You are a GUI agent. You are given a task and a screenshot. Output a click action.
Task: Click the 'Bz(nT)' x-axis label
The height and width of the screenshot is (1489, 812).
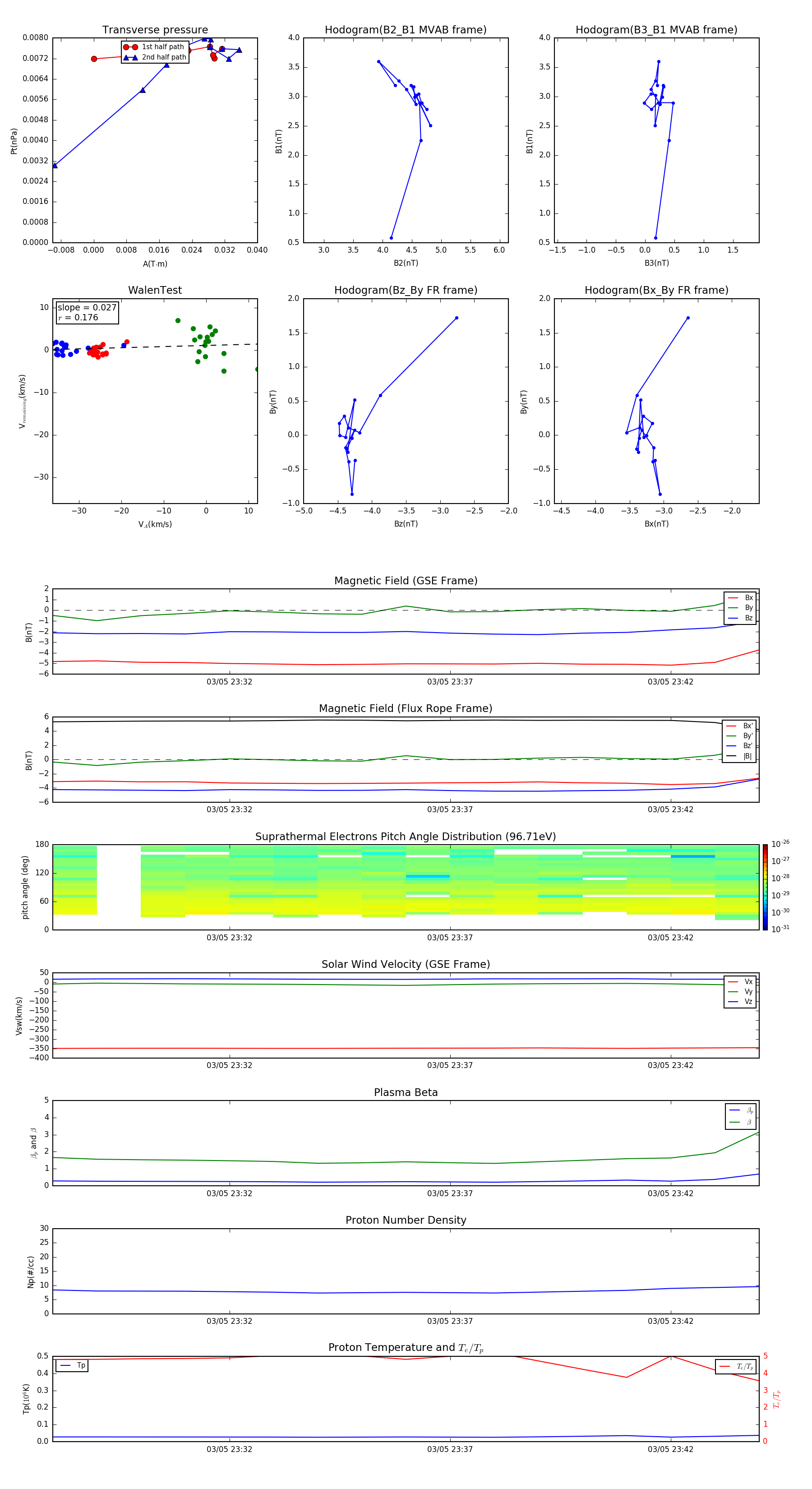[406, 524]
